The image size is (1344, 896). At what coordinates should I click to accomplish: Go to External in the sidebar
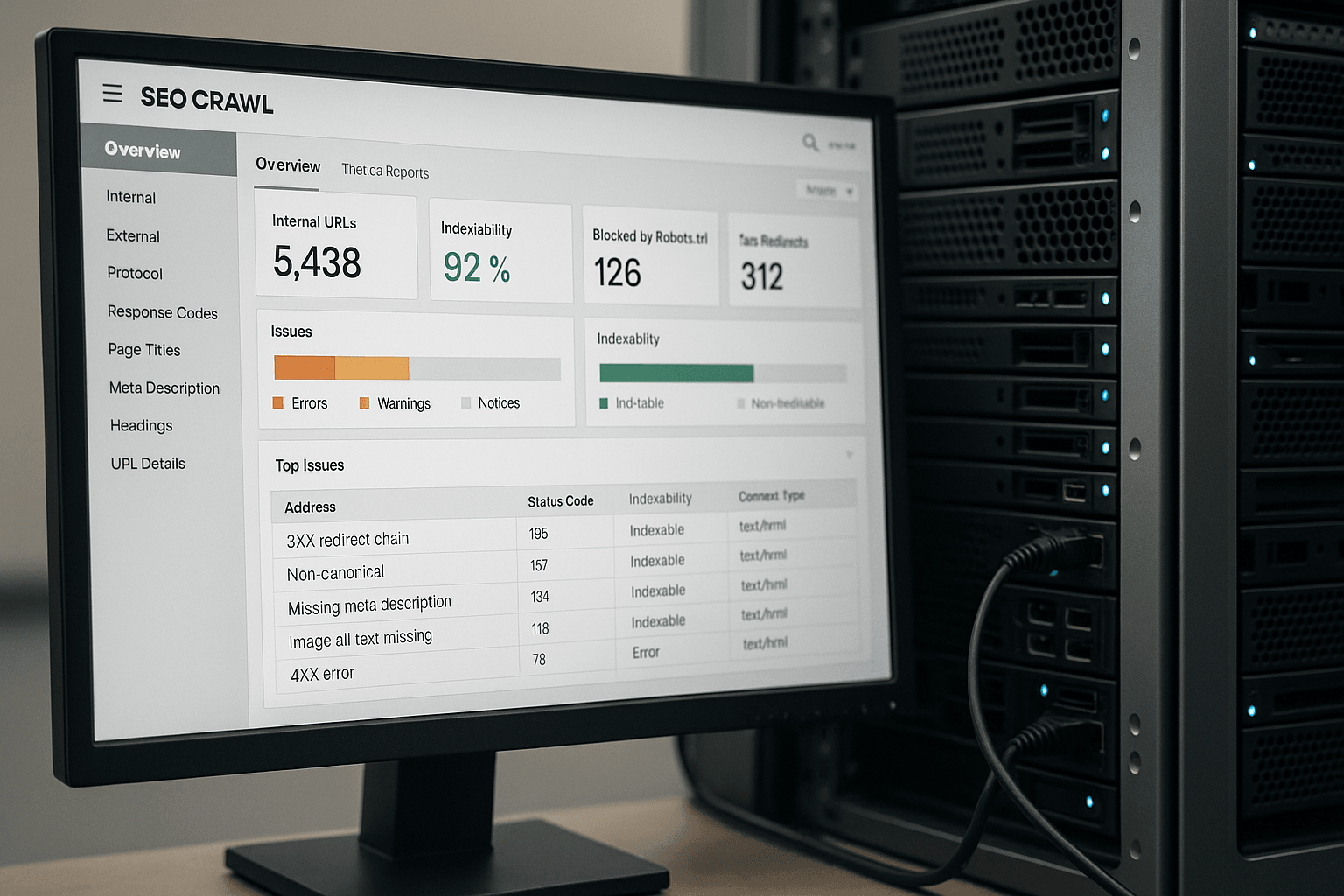pyautogui.click(x=133, y=235)
